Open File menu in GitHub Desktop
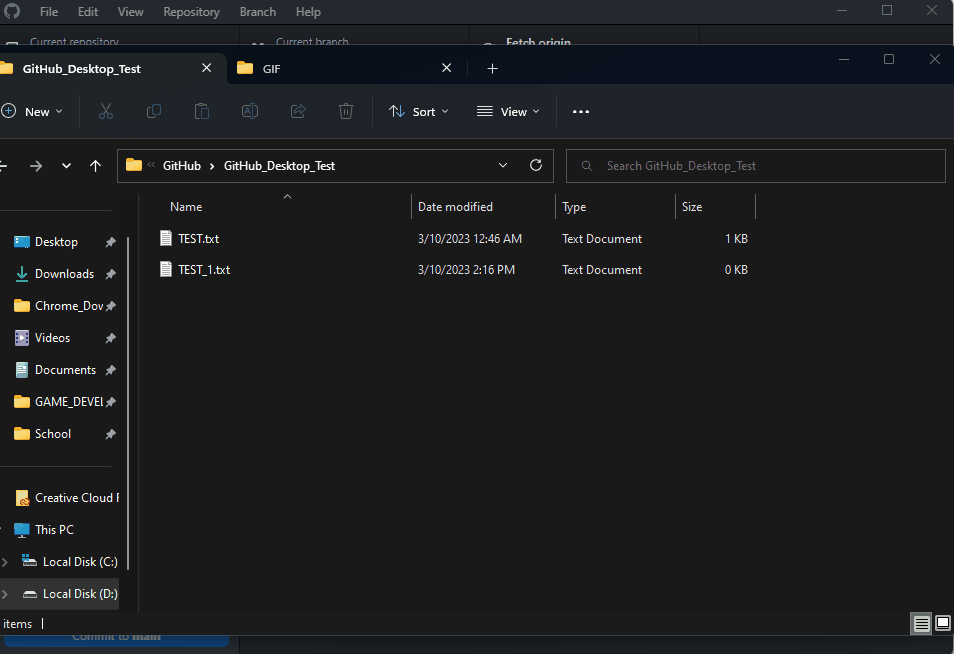Image resolution: width=954 pixels, height=654 pixels. point(49,12)
